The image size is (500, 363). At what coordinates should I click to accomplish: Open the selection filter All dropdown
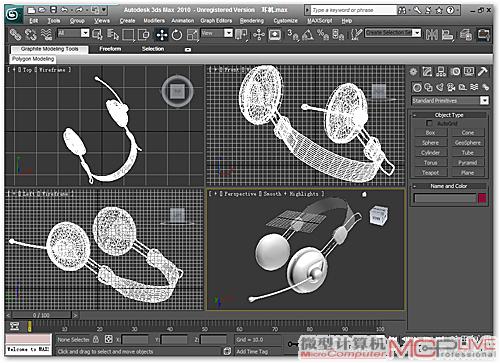coord(73,33)
